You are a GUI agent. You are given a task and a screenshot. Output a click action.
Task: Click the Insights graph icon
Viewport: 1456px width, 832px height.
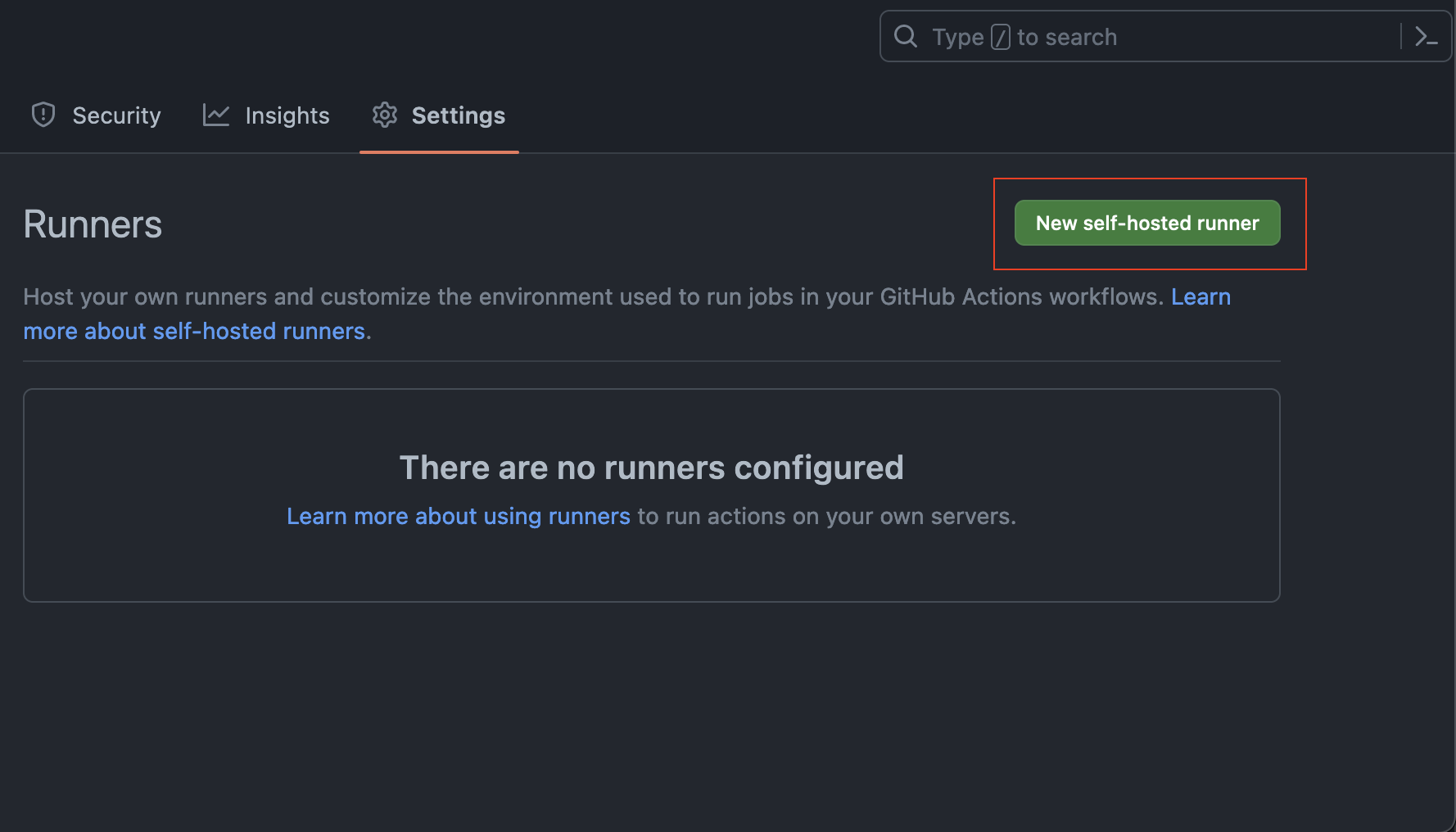216,115
